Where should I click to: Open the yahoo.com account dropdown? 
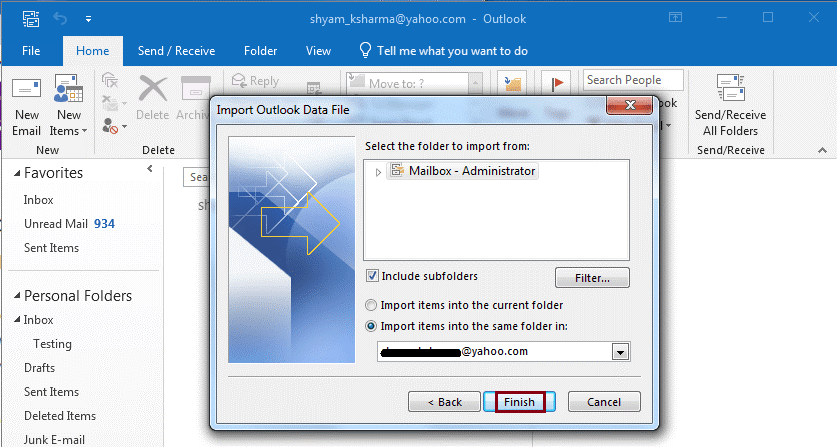point(620,352)
